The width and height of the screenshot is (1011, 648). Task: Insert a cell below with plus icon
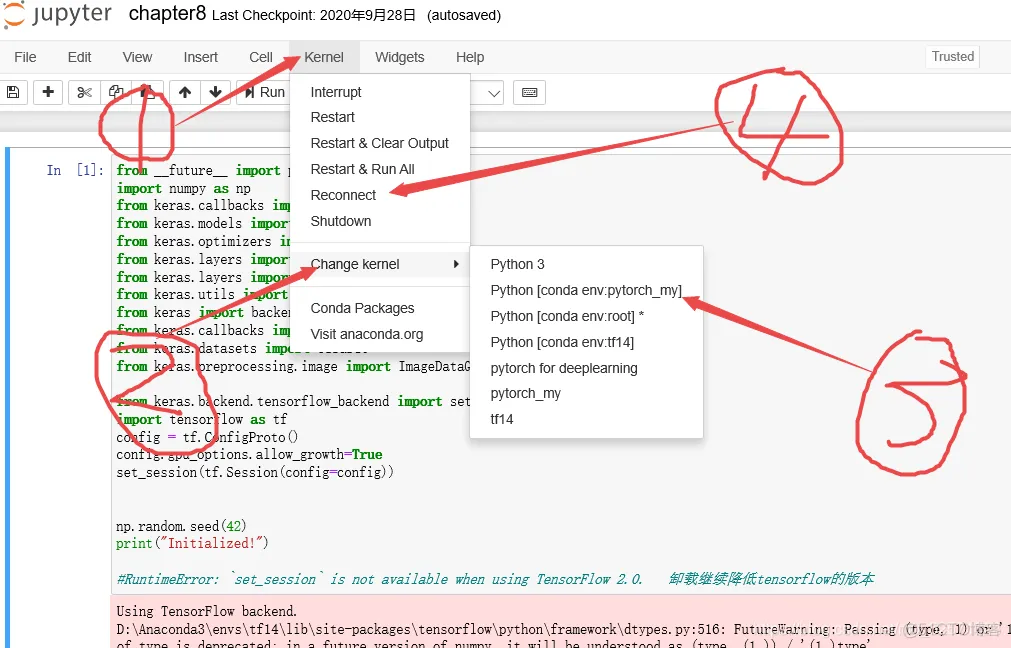pos(48,92)
